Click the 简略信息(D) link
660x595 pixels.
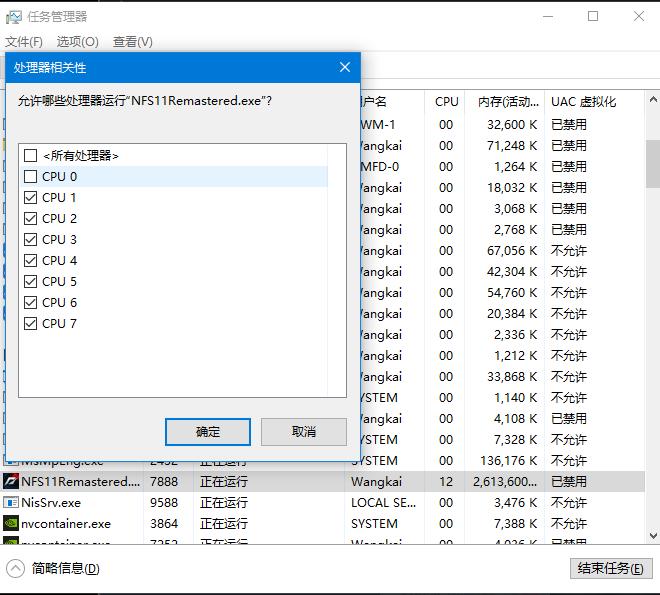66,568
